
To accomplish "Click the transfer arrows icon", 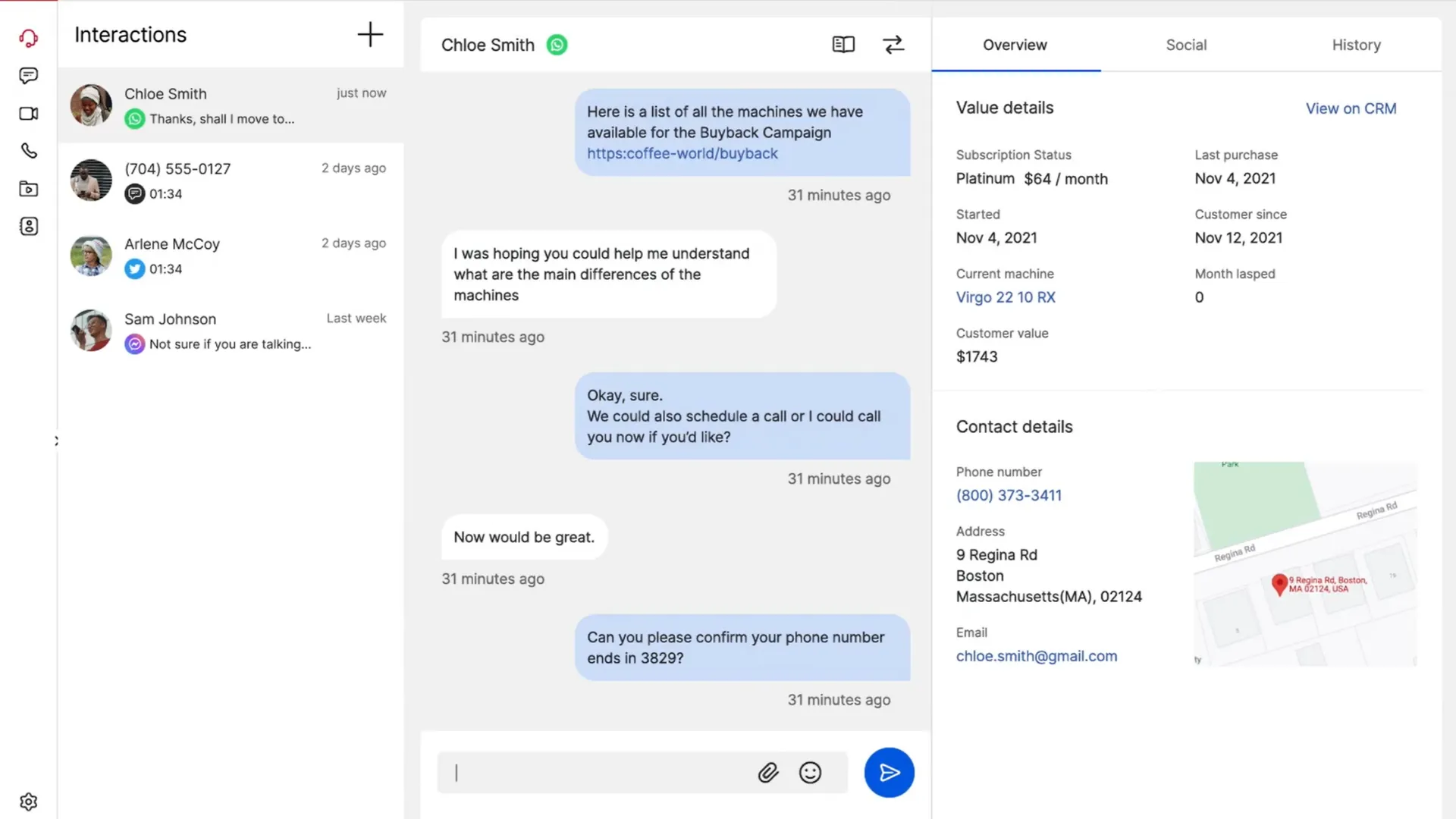I will 893,45.
